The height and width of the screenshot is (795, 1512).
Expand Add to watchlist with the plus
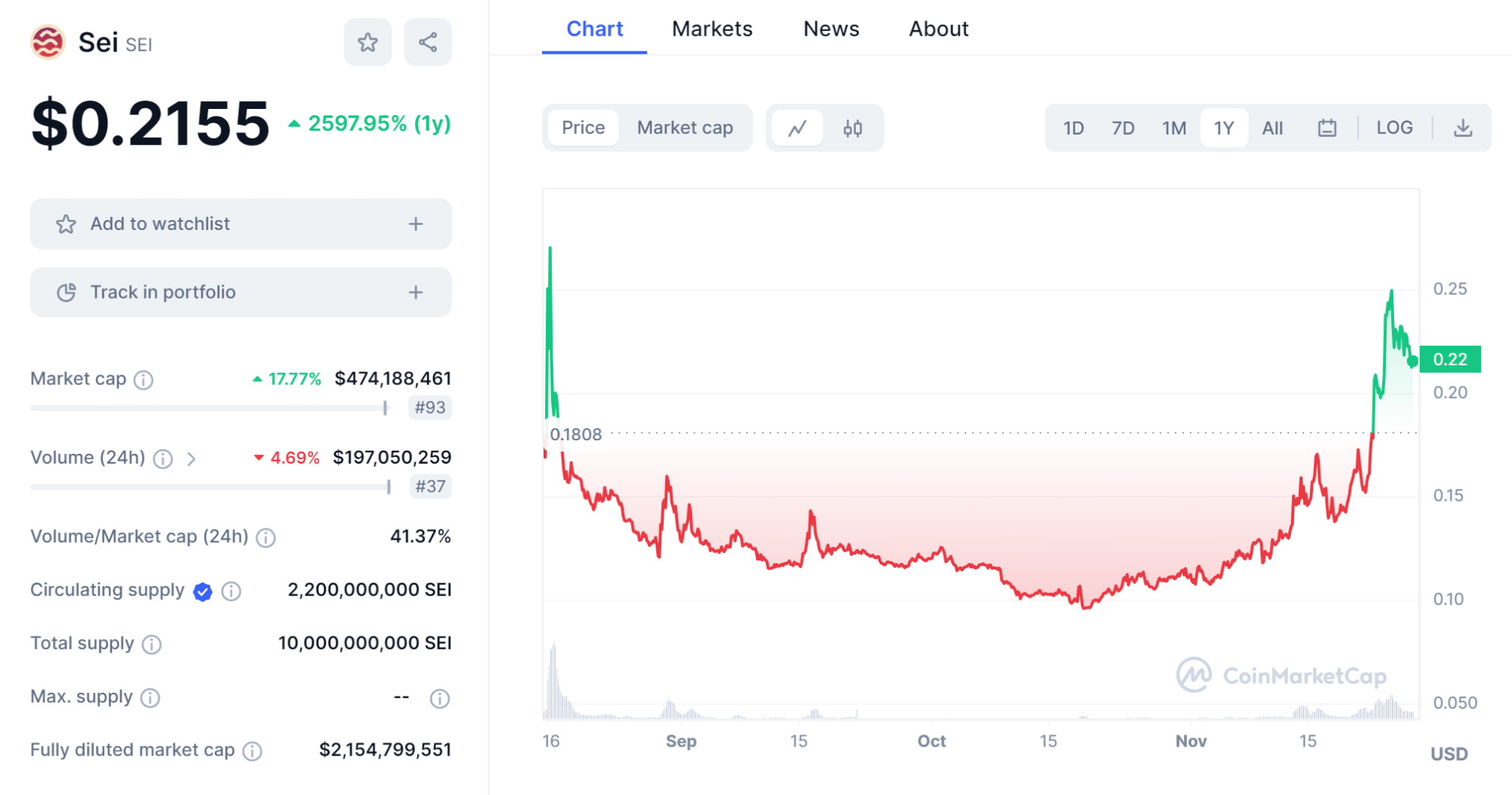pos(416,224)
